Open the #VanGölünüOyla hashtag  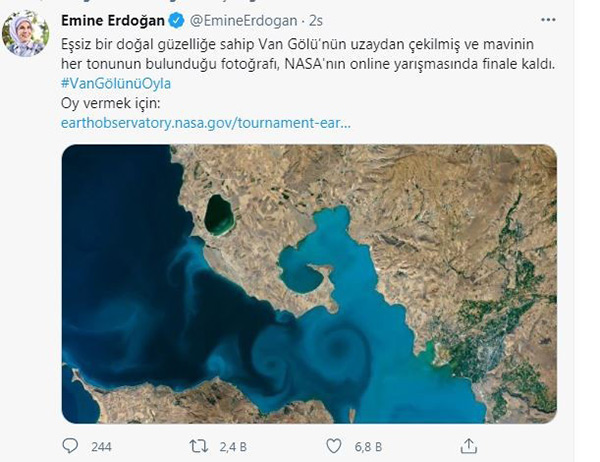(x=115, y=83)
